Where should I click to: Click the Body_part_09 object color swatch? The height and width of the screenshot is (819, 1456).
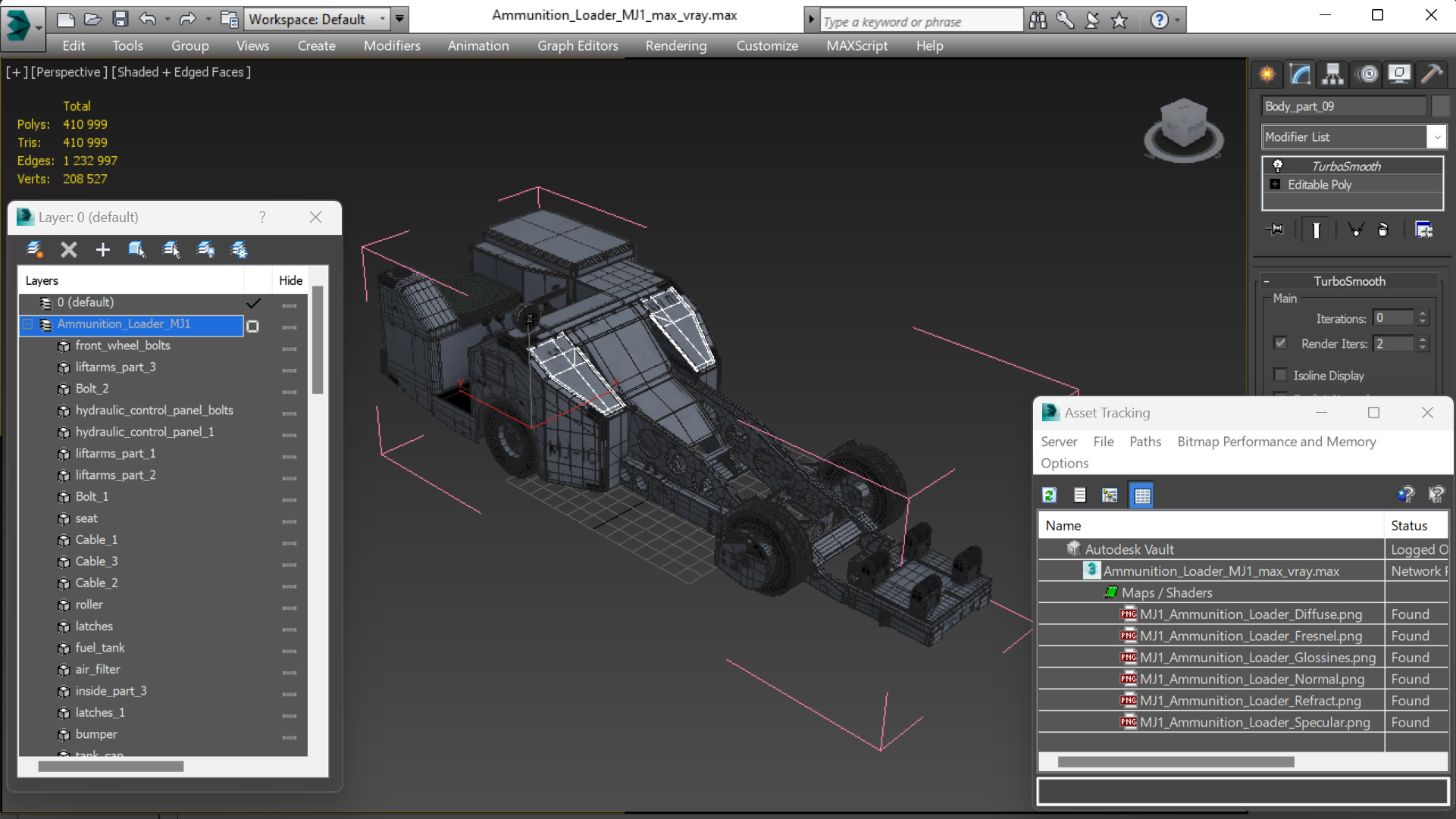[x=1440, y=106]
